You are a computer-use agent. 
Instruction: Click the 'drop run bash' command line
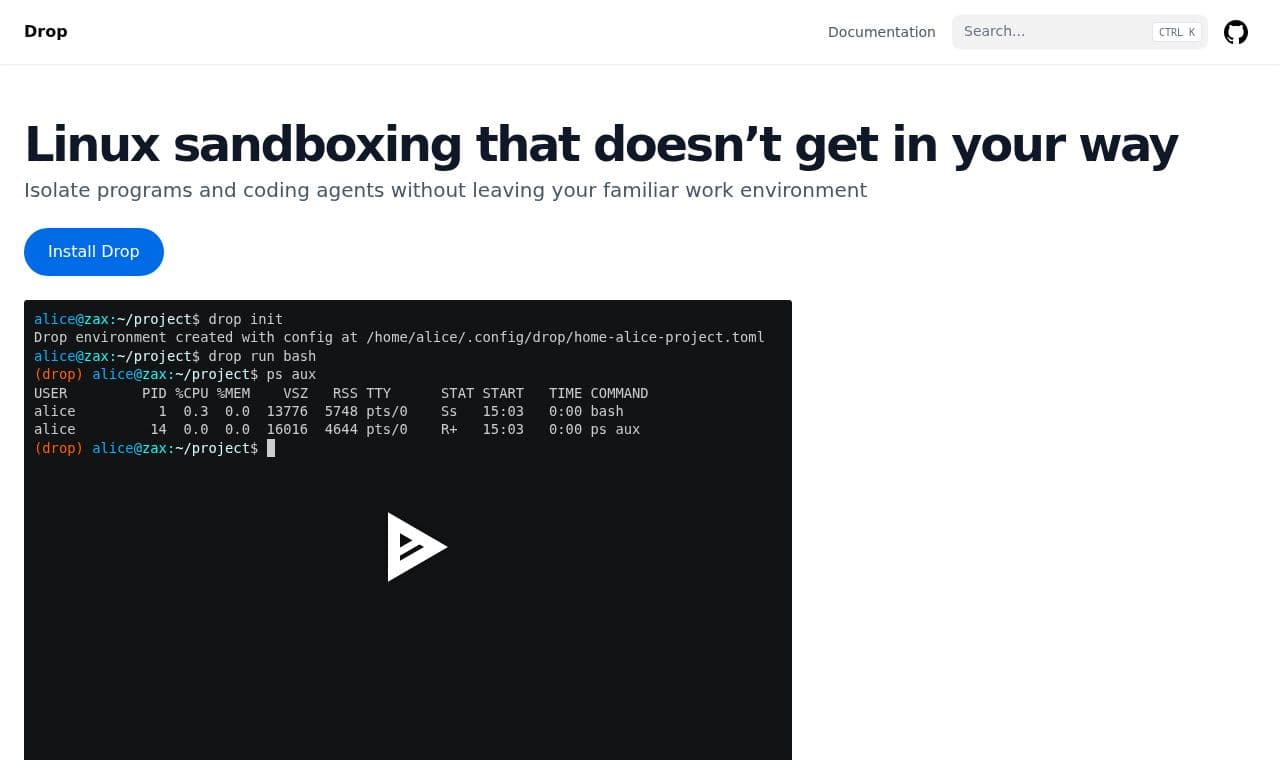coord(175,356)
